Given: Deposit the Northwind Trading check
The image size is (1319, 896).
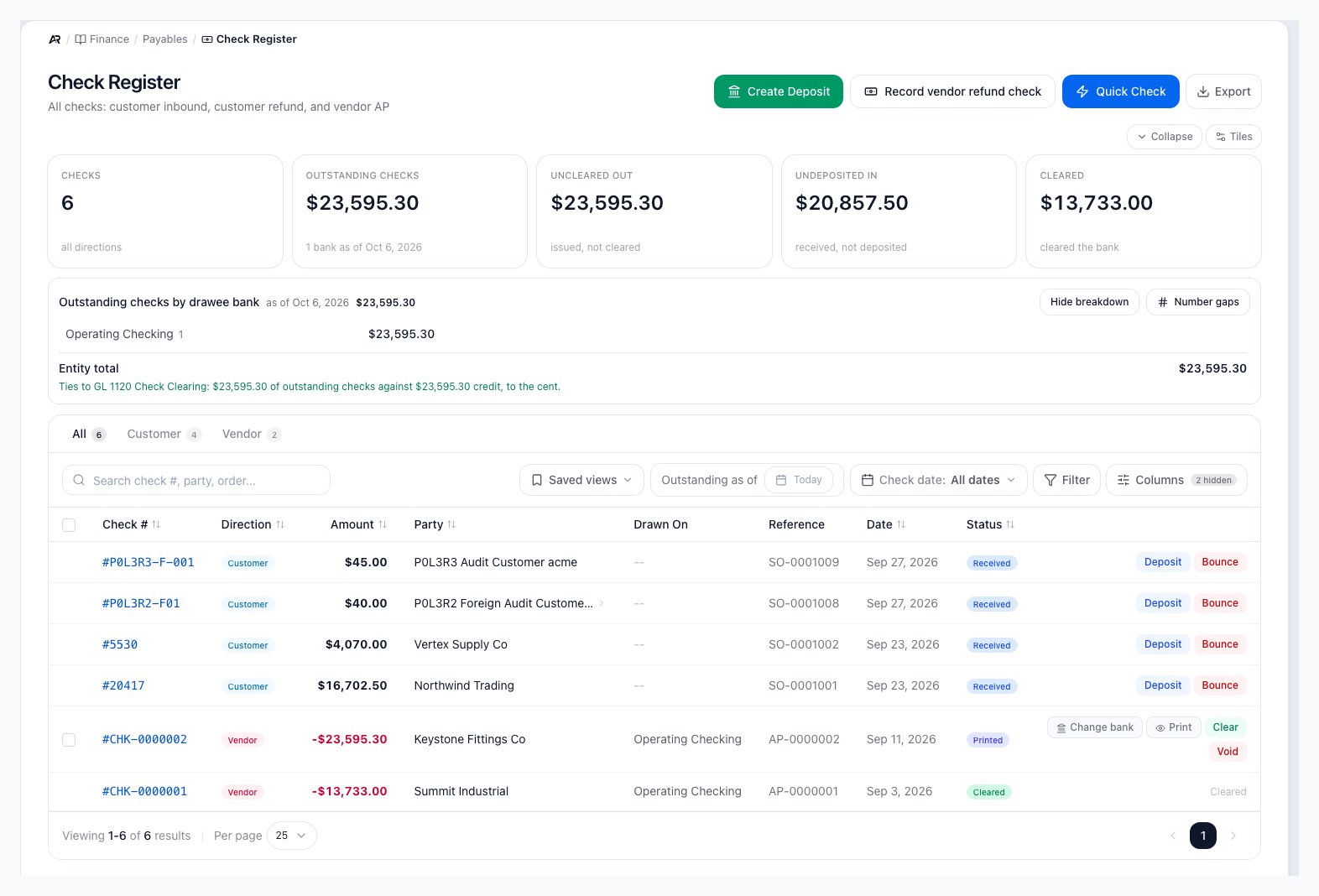Looking at the screenshot, I should pos(1163,685).
